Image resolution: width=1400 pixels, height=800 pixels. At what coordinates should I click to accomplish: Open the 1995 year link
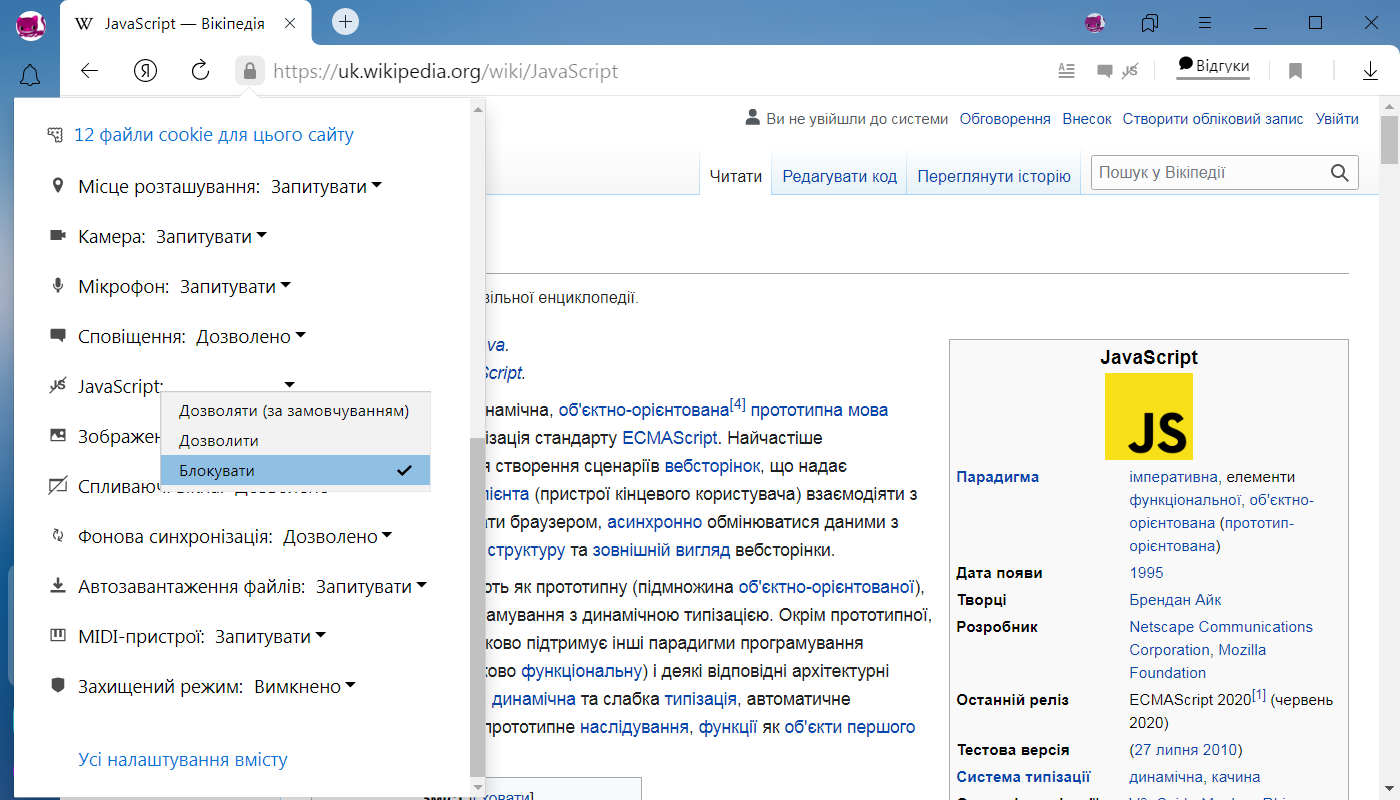(x=1146, y=573)
